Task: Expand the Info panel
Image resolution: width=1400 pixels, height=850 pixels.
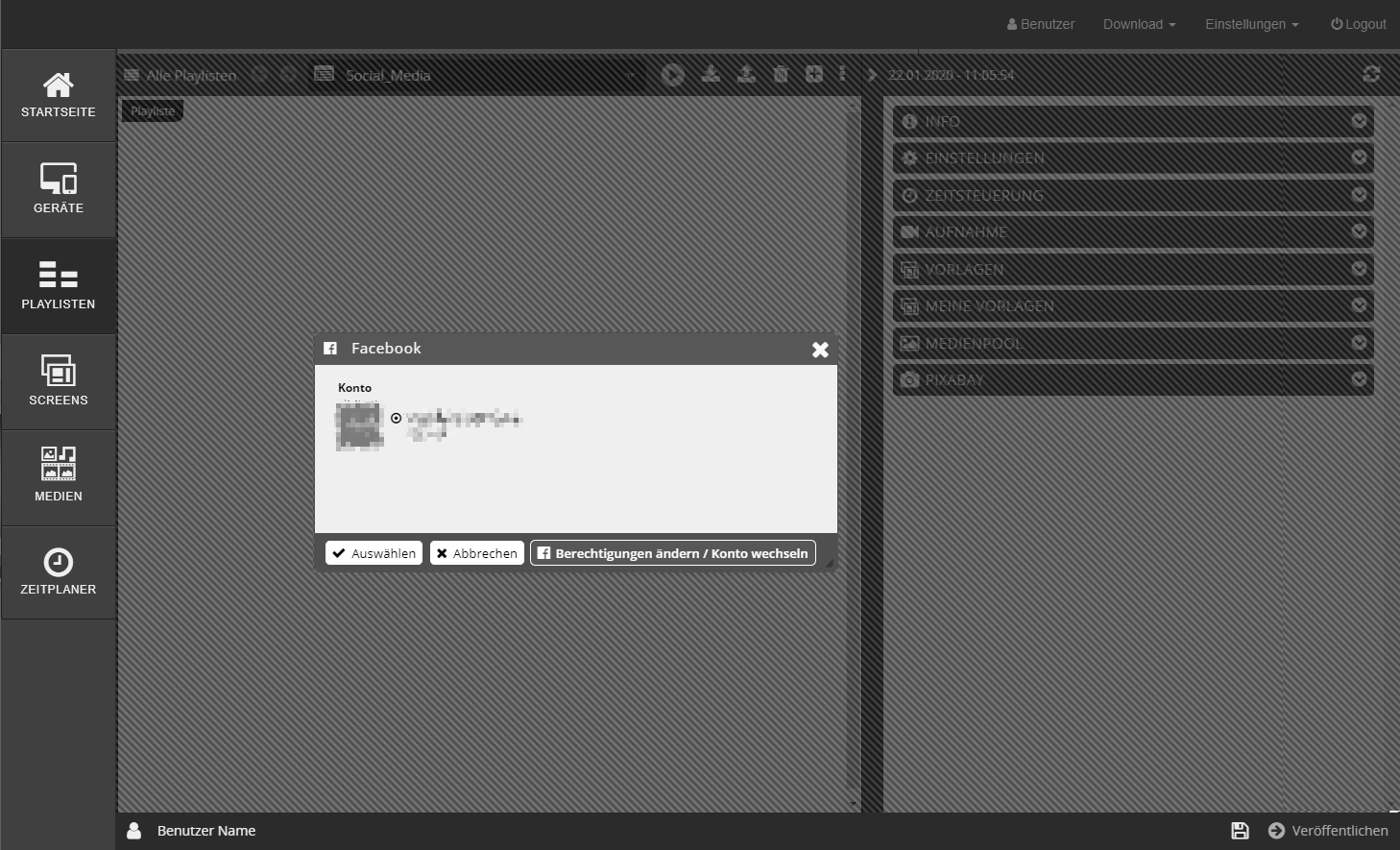Action: [1132, 122]
